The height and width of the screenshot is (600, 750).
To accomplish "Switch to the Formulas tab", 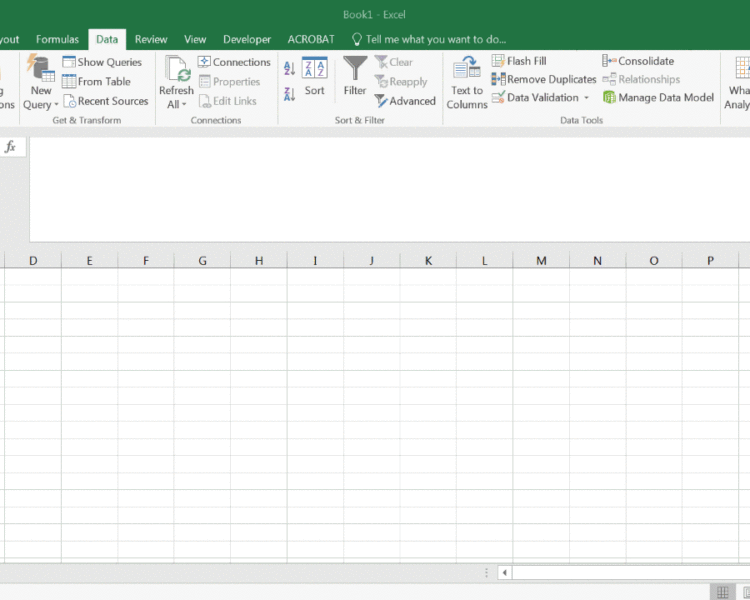I will tap(57, 39).
